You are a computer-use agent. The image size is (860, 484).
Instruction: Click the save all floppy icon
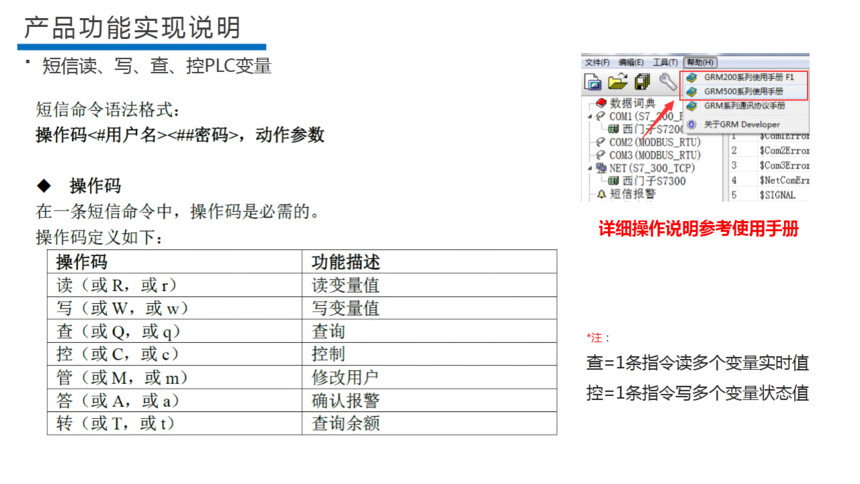[x=642, y=82]
